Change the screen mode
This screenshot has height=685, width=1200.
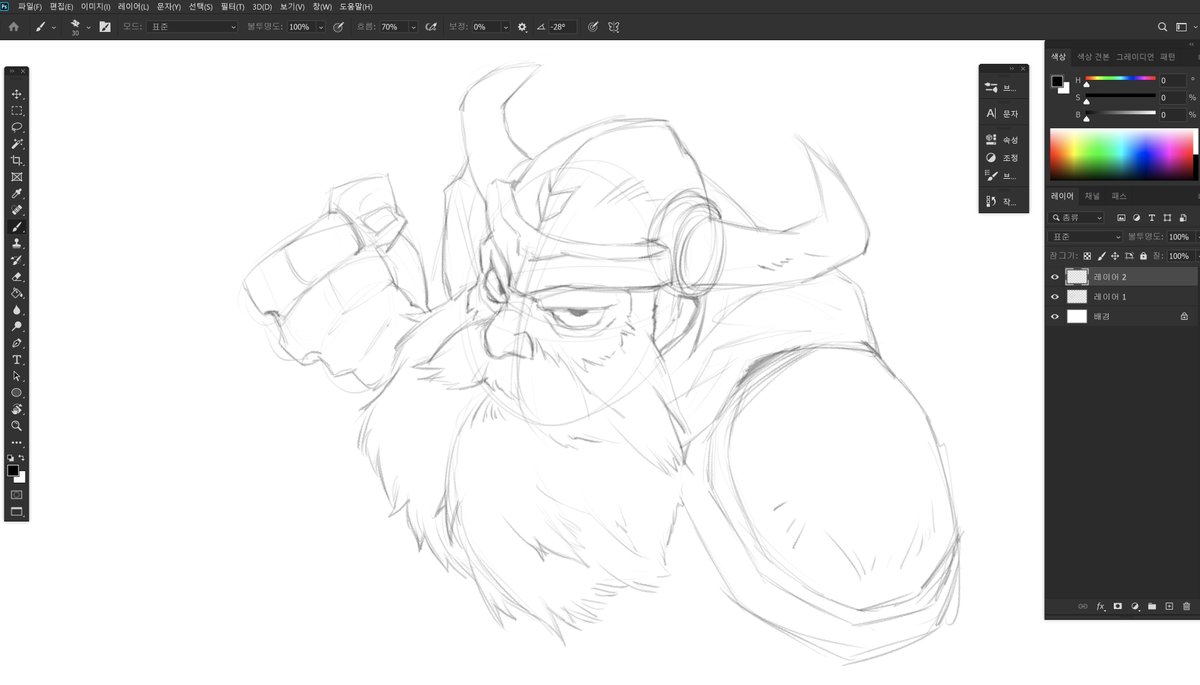tap(17, 511)
